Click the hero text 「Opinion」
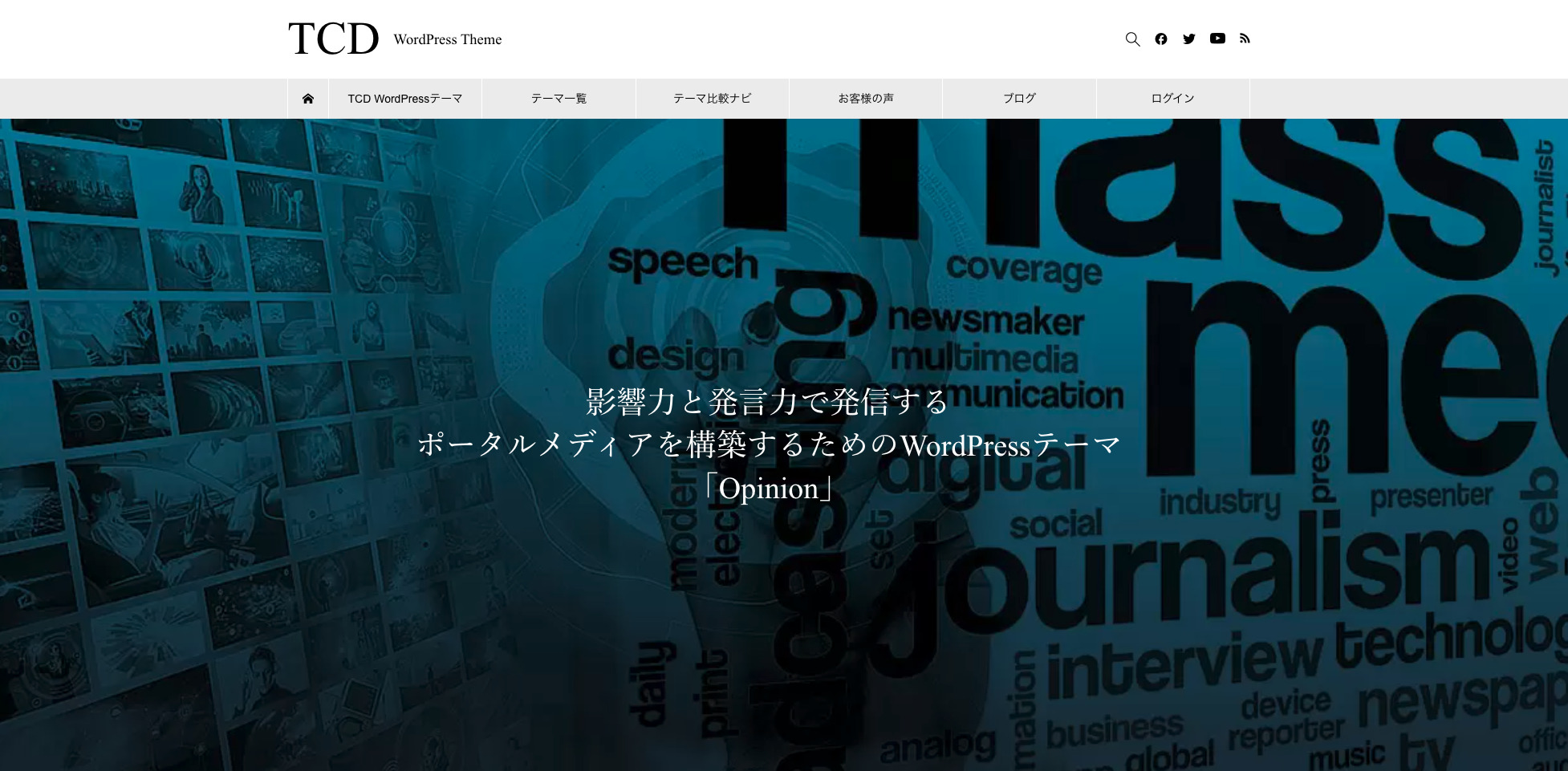This screenshot has height=771, width=1568. pos(768,488)
